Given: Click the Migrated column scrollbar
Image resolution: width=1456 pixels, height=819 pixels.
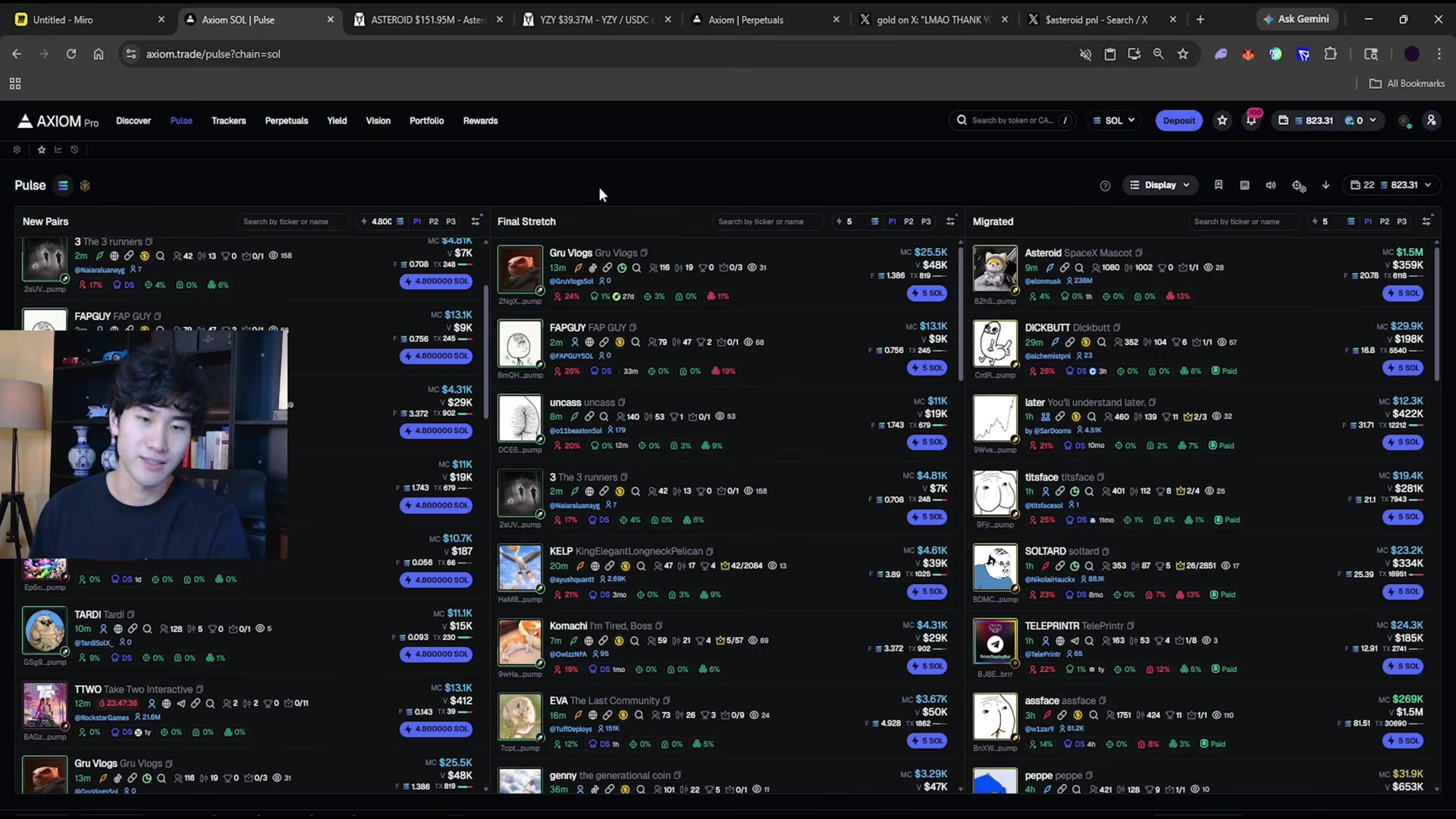Looking at the screenshot, I should point(1436,313).
